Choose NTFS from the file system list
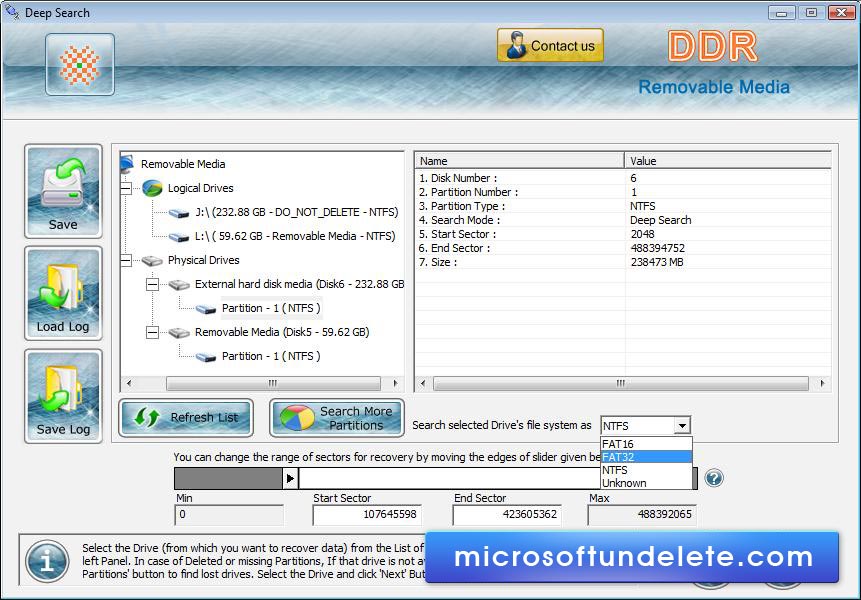Viewport: 861px width, 600px height. tap(646, 470)
